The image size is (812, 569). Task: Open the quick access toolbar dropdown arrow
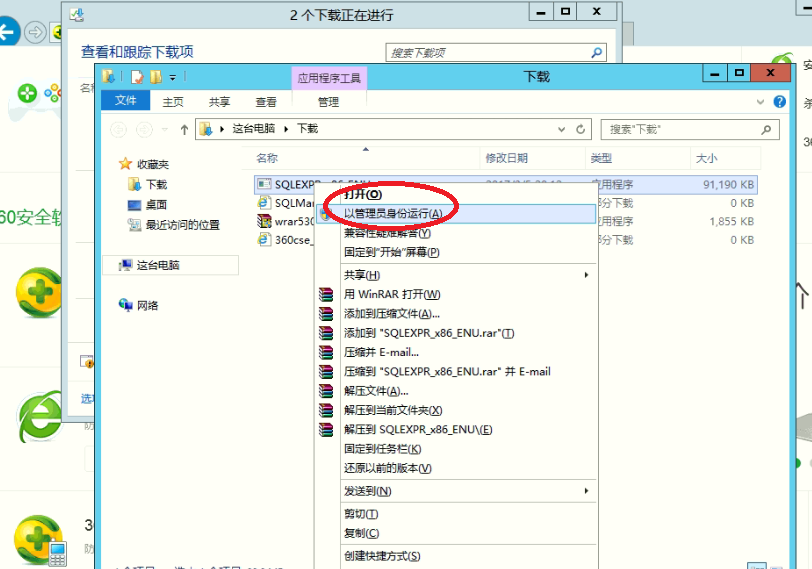point(172,78)
